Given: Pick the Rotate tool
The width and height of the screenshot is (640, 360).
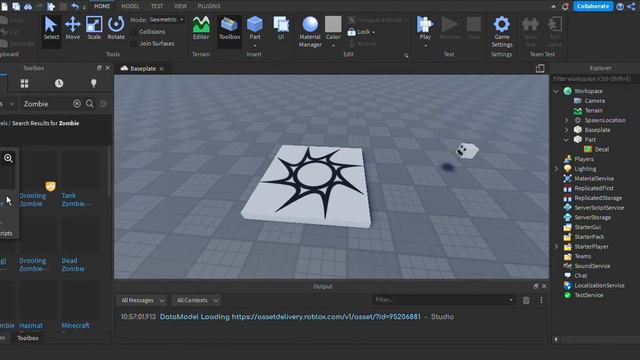Looking at the screenshot, I should pyautogui.click(x=116, y=29).
